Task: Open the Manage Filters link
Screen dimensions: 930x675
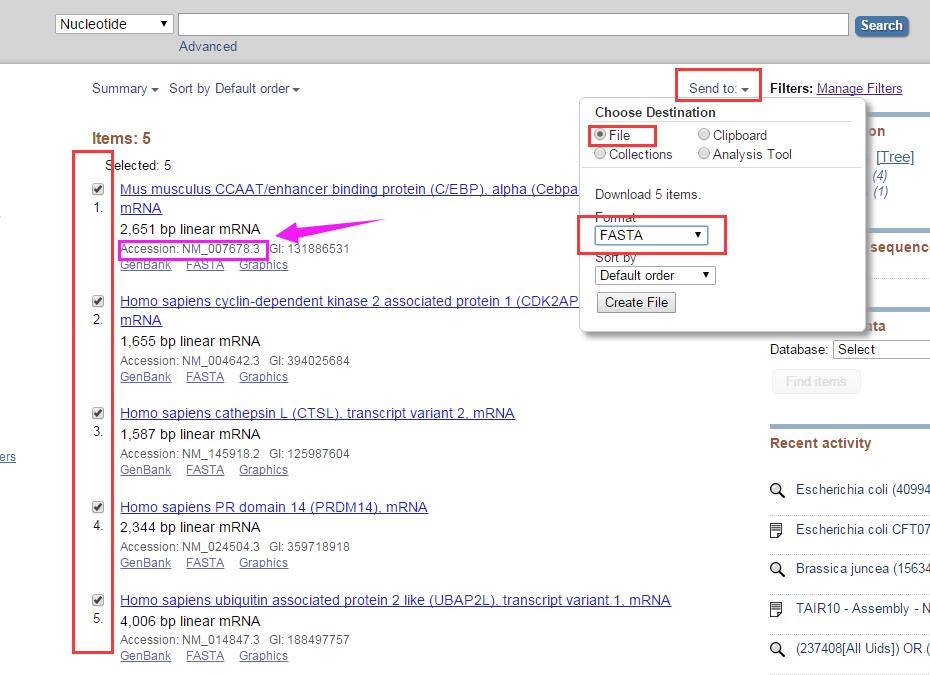Action: tap(859, 88)
